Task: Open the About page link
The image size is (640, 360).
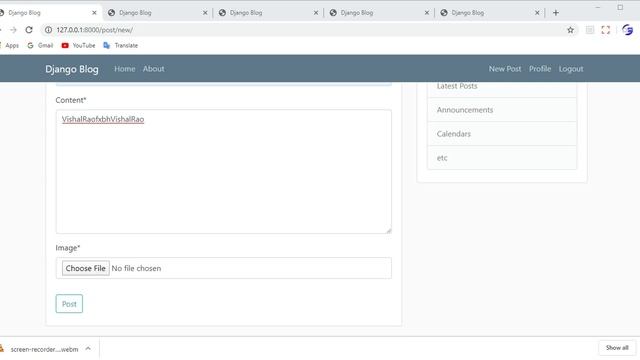Action: click(153, 69)
